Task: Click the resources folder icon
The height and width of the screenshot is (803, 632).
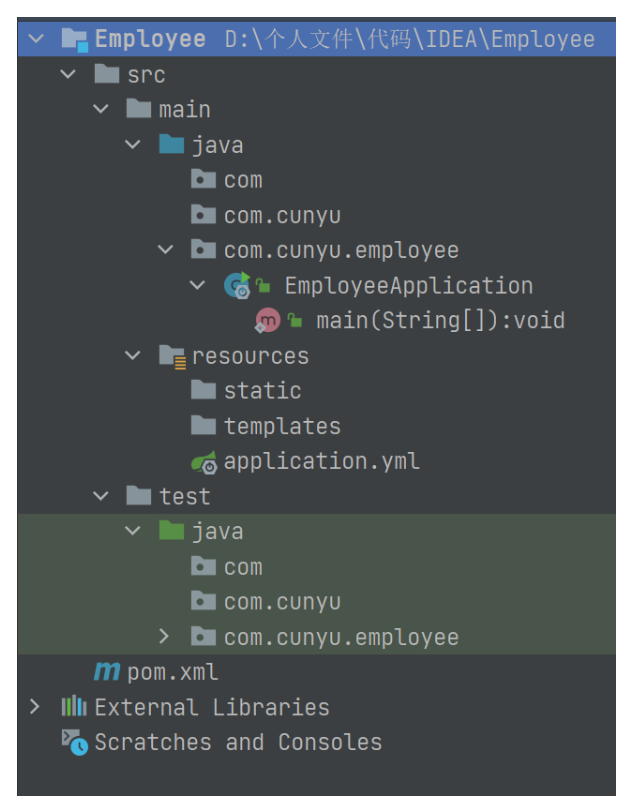Action: point(172,356)
